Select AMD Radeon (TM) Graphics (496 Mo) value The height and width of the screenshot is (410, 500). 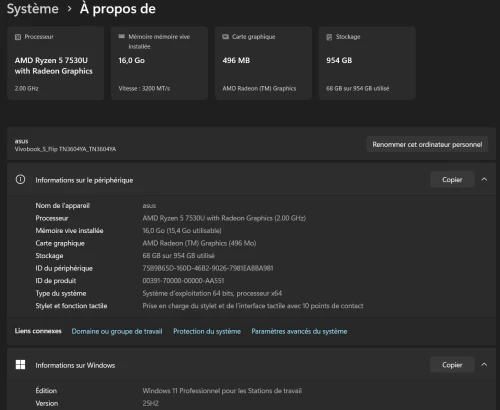(x=199, y=243)
